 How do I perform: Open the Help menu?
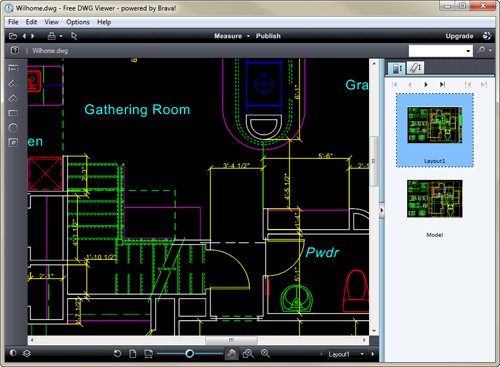tap(104, 22)
